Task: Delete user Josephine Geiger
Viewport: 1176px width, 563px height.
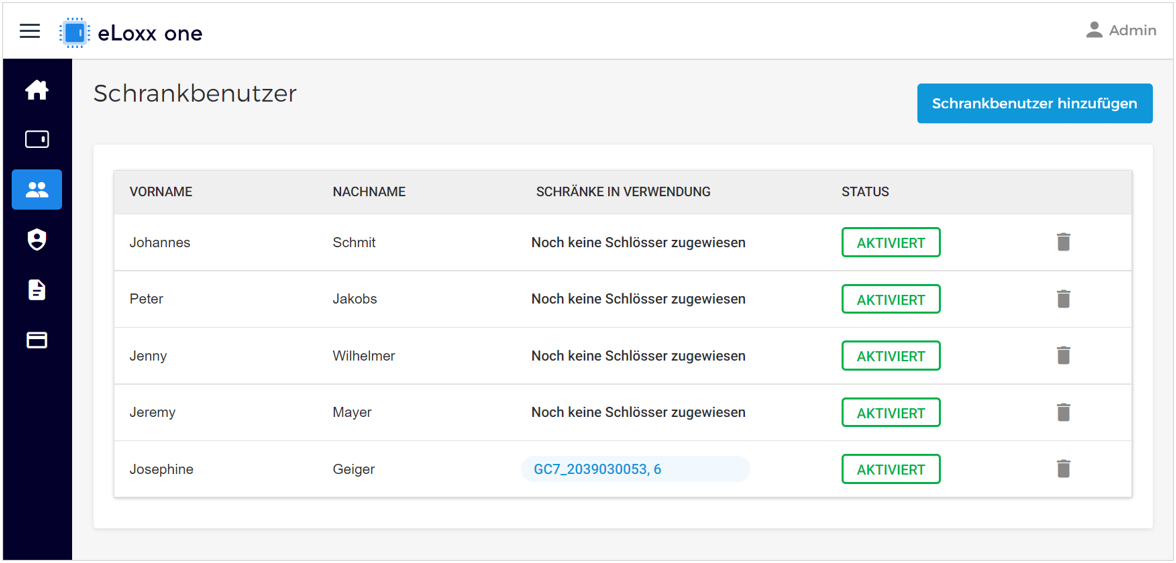Action: (1063, 469)
